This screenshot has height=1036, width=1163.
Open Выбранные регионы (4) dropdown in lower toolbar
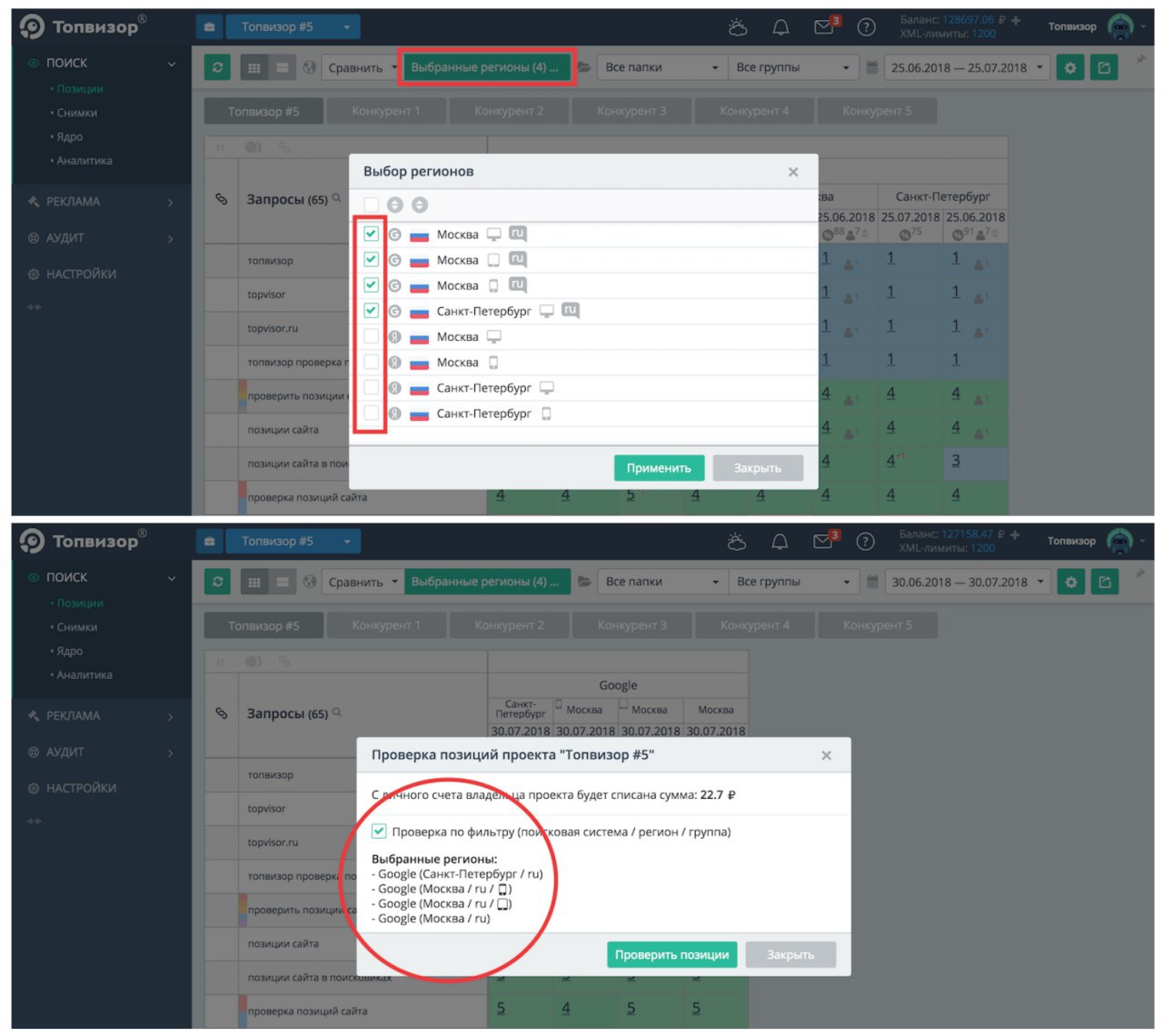click(486, 582)
